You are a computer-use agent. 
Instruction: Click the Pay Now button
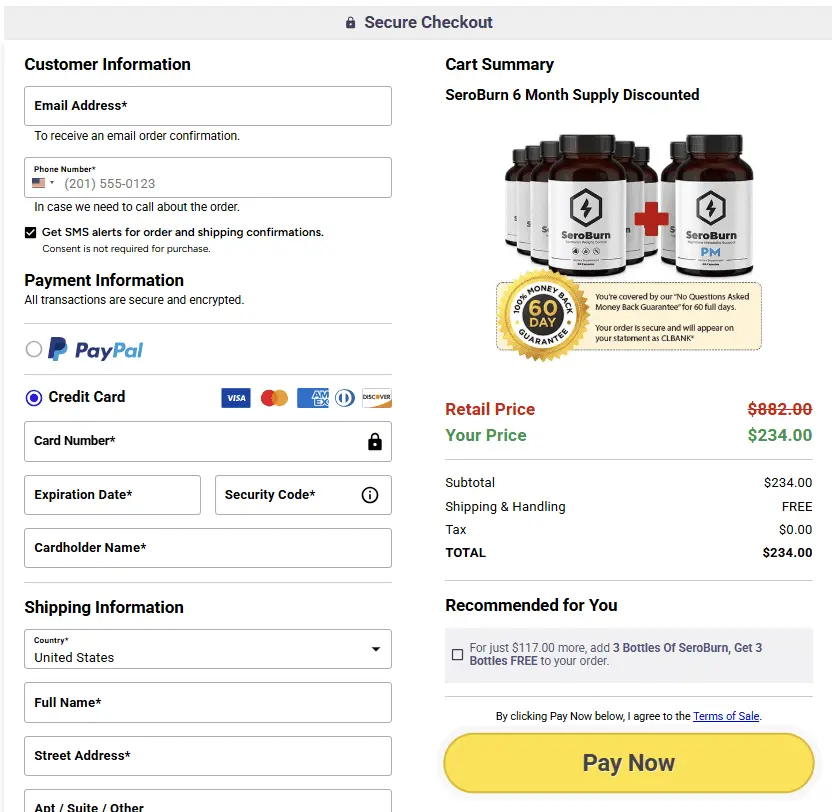[628, 762]
